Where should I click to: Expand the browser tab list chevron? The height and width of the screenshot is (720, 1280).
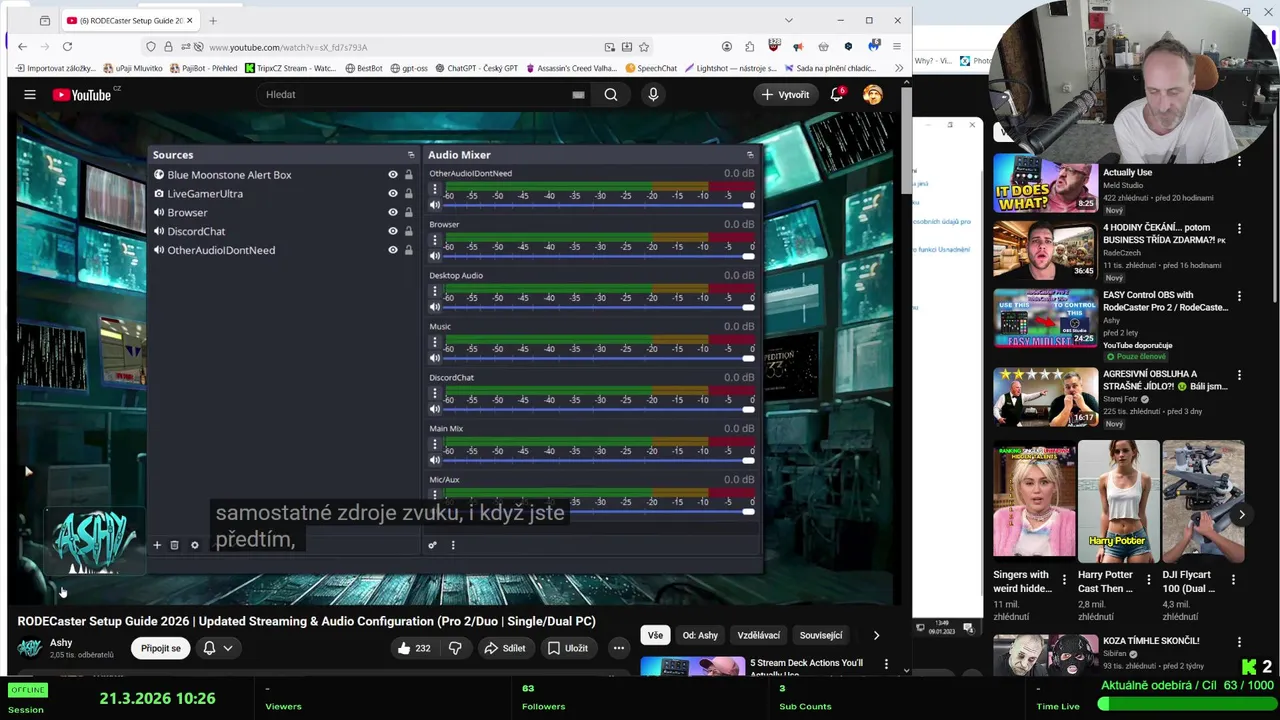point(788,20)
